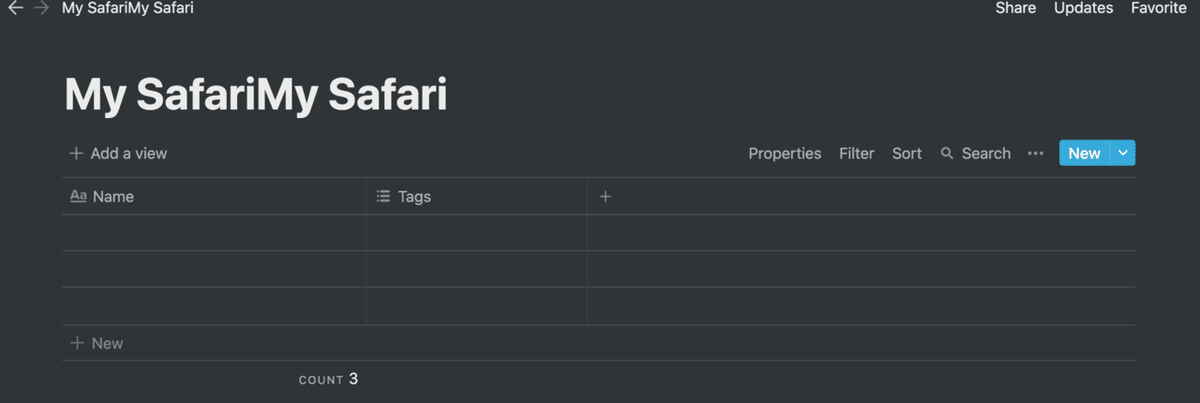
Task: Open the Properties menu
Action: (x=785, y=154)
